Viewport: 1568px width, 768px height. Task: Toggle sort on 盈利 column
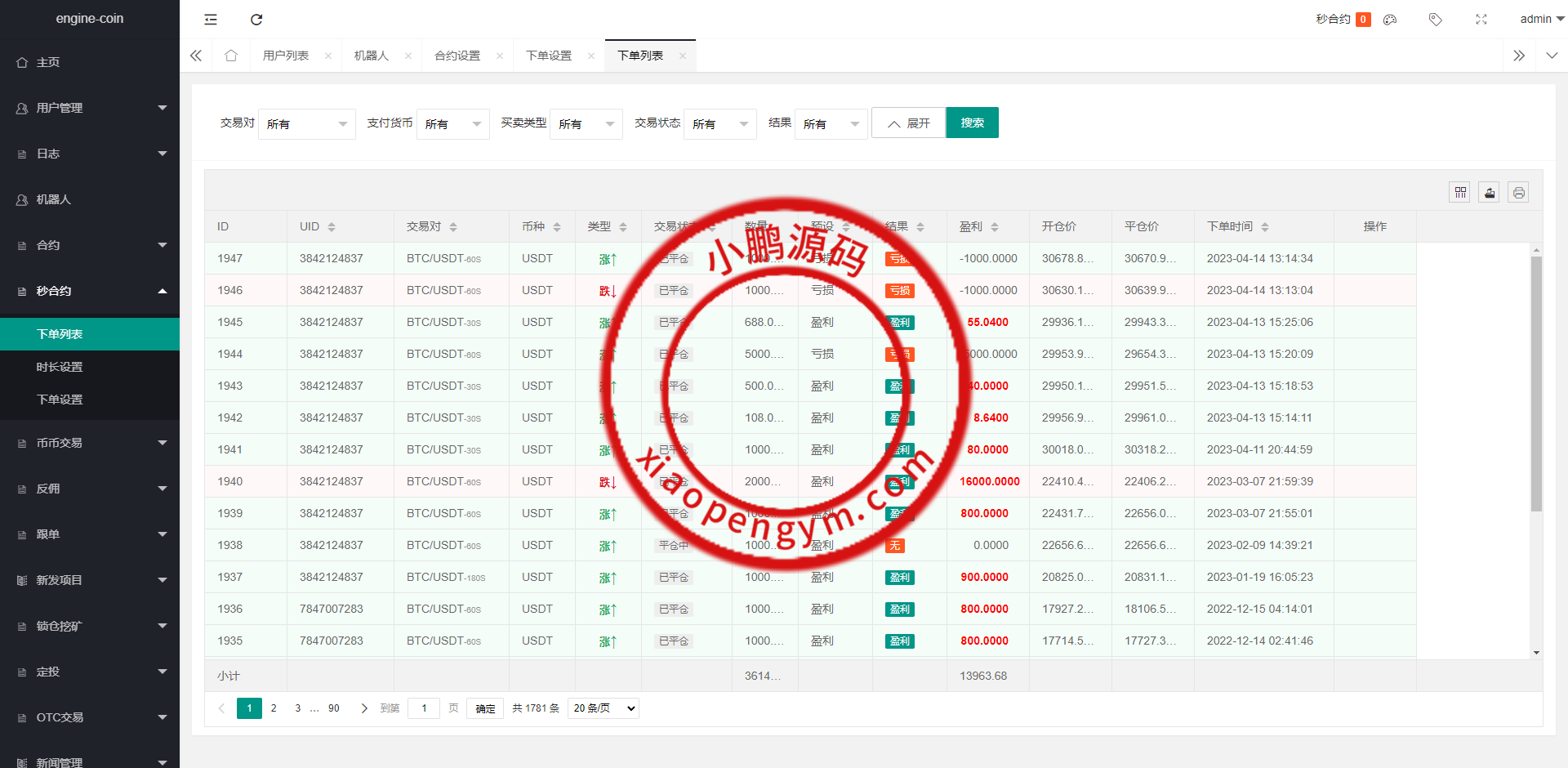(x=995, y=227)
